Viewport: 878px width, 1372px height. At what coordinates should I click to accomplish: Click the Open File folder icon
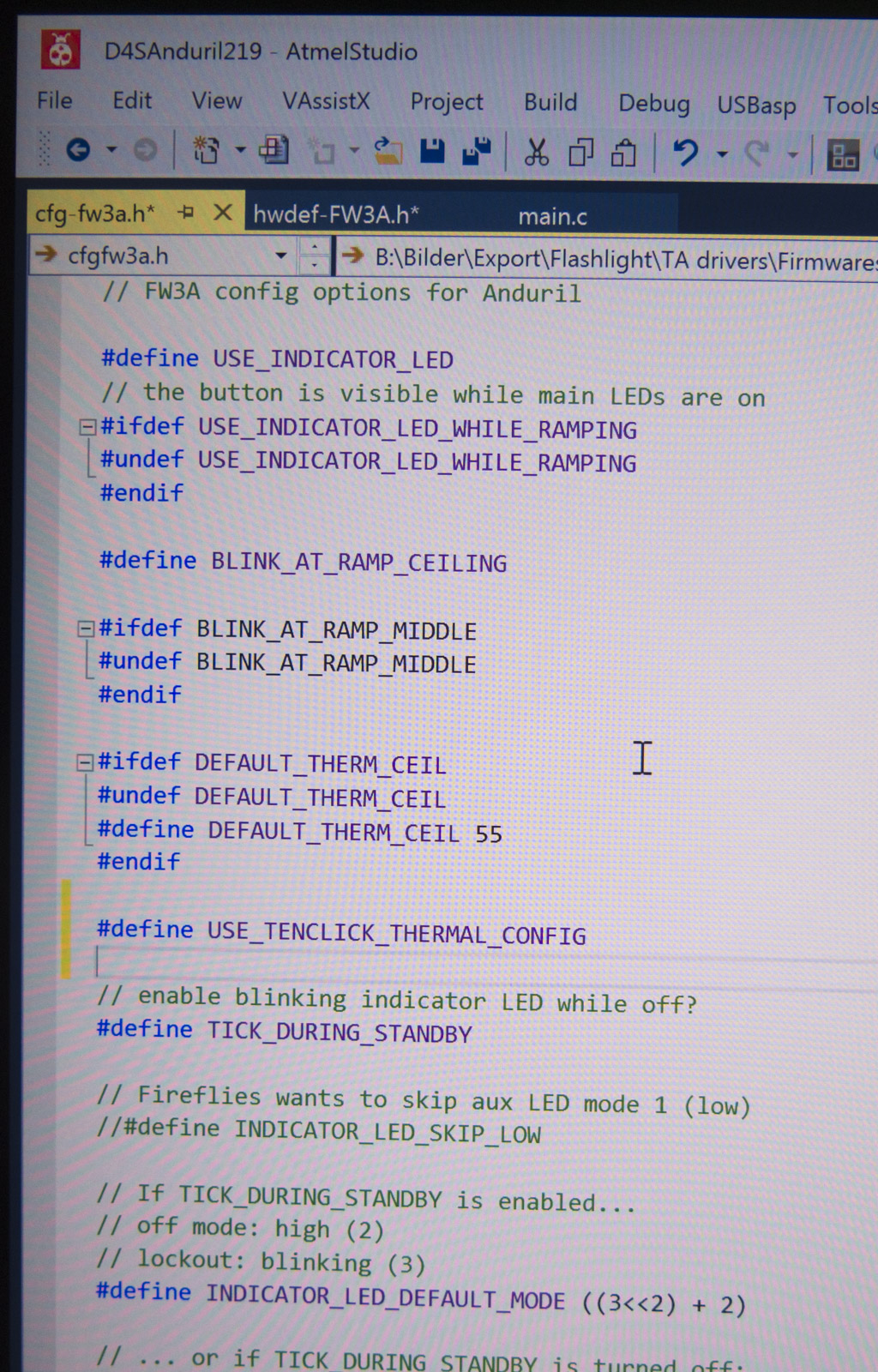(388, 152)
